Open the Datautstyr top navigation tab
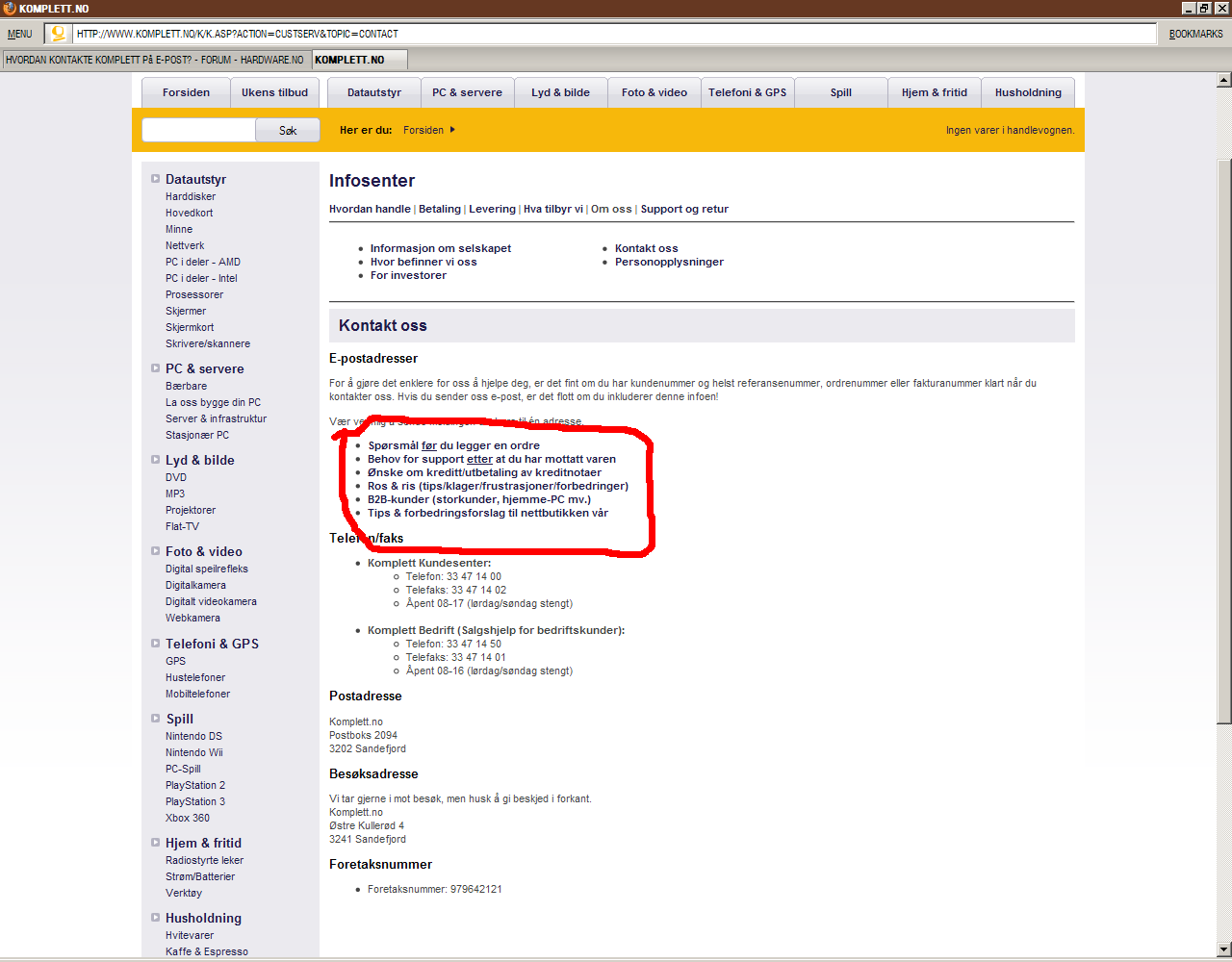The image size is (1232, 962). coord(374,92)
